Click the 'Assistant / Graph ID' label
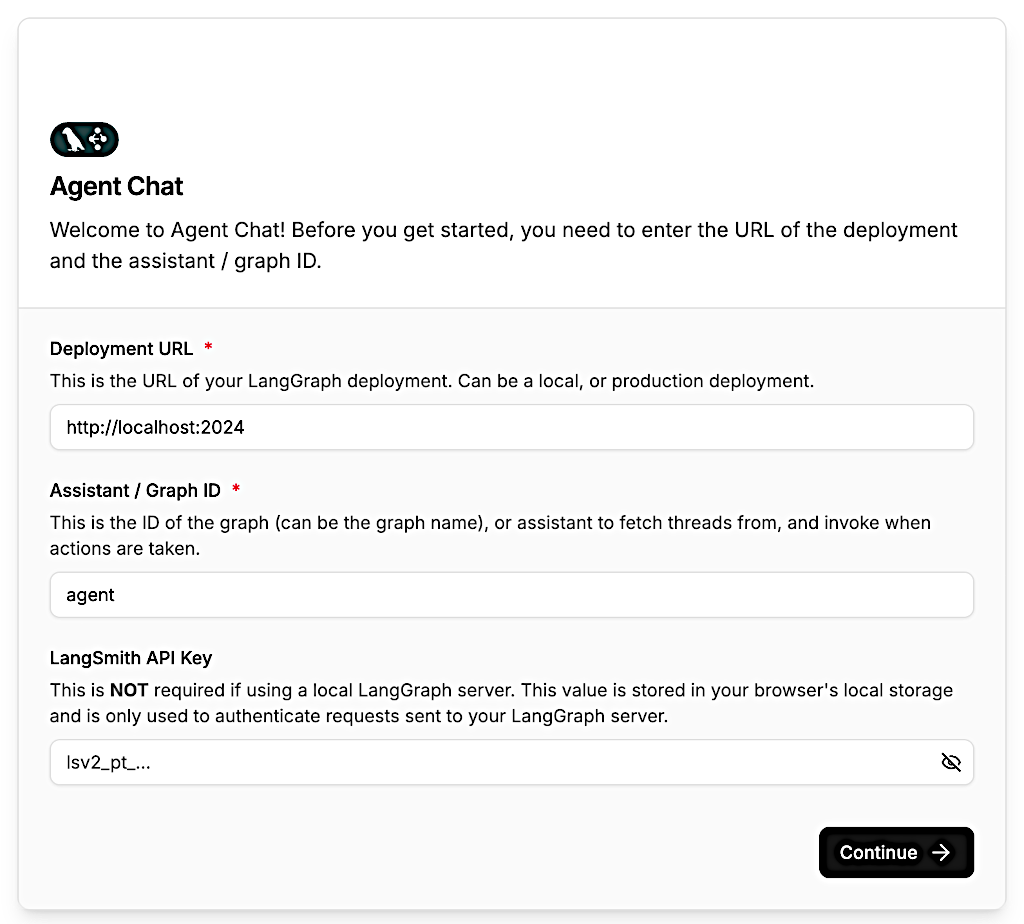 pos(135,490)
